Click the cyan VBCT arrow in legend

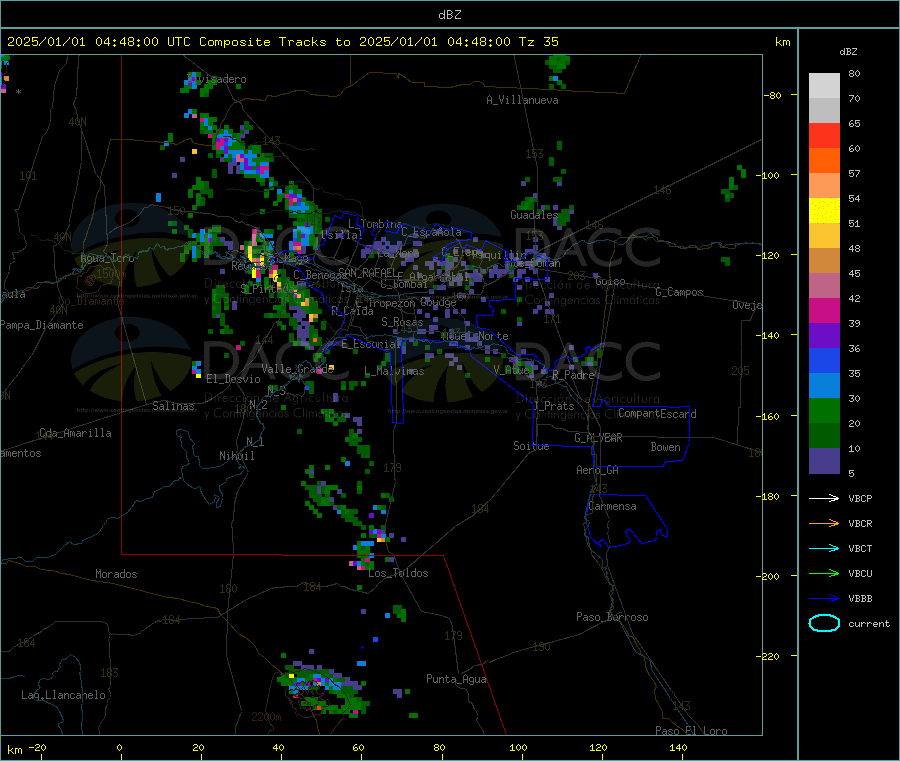click(x=824, y=549)
